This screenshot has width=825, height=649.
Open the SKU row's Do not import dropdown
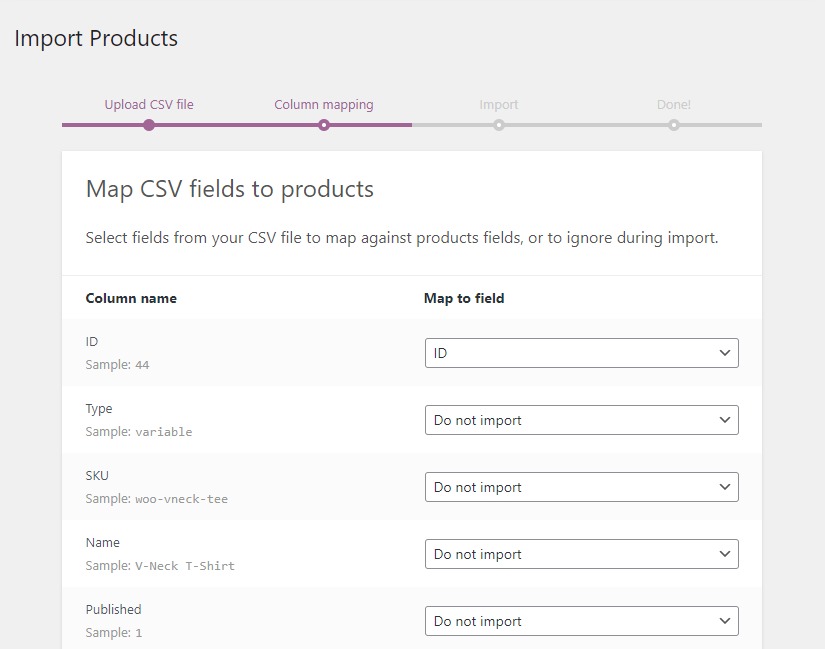point(581,487)
